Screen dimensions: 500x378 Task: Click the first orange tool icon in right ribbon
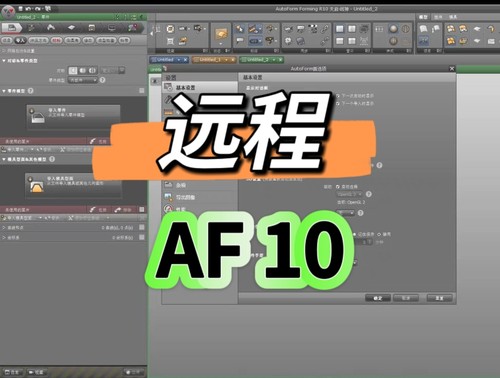point(451,29)
